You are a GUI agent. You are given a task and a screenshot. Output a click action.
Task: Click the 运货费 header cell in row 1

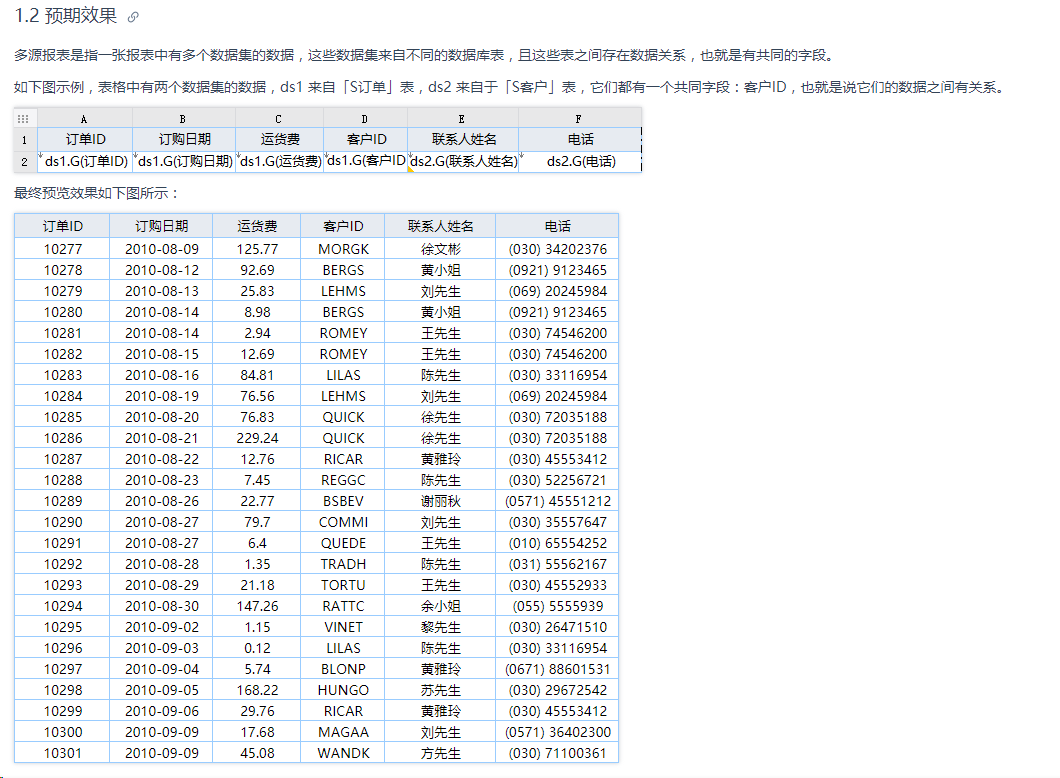pos(279,139)
